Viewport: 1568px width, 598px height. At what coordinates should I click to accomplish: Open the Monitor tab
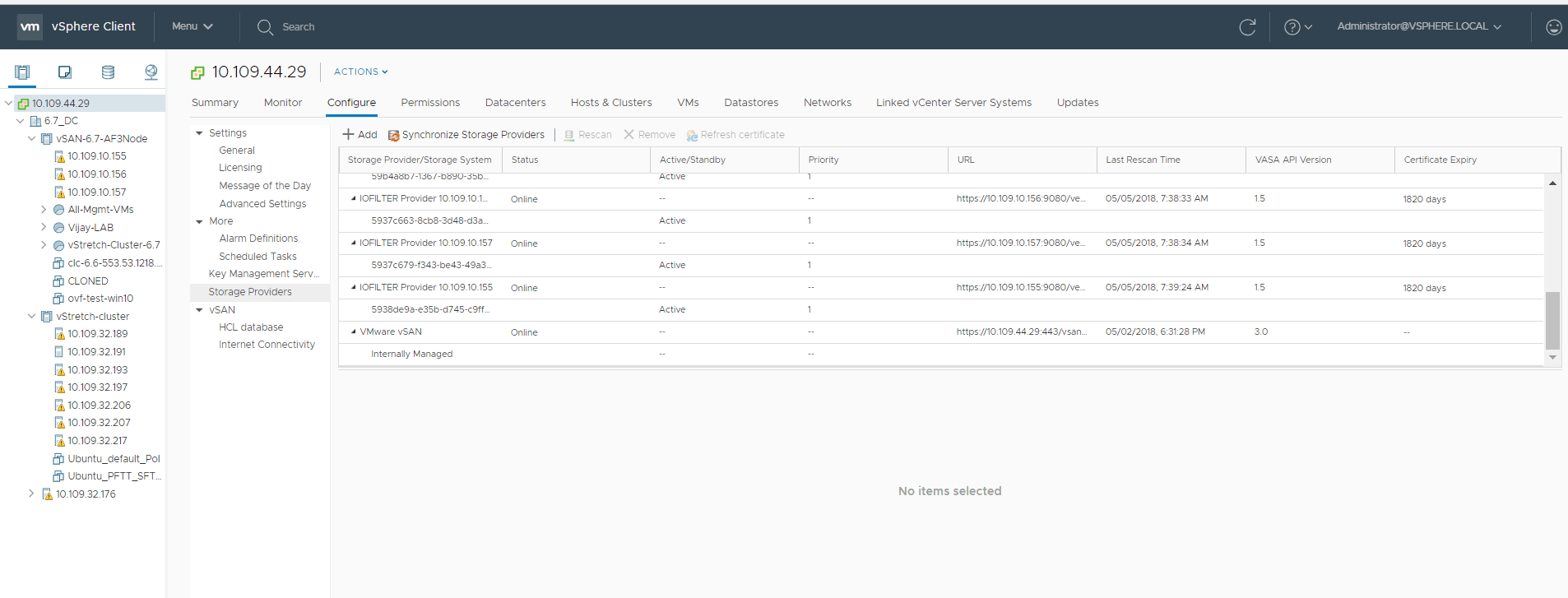click(282, 103)
